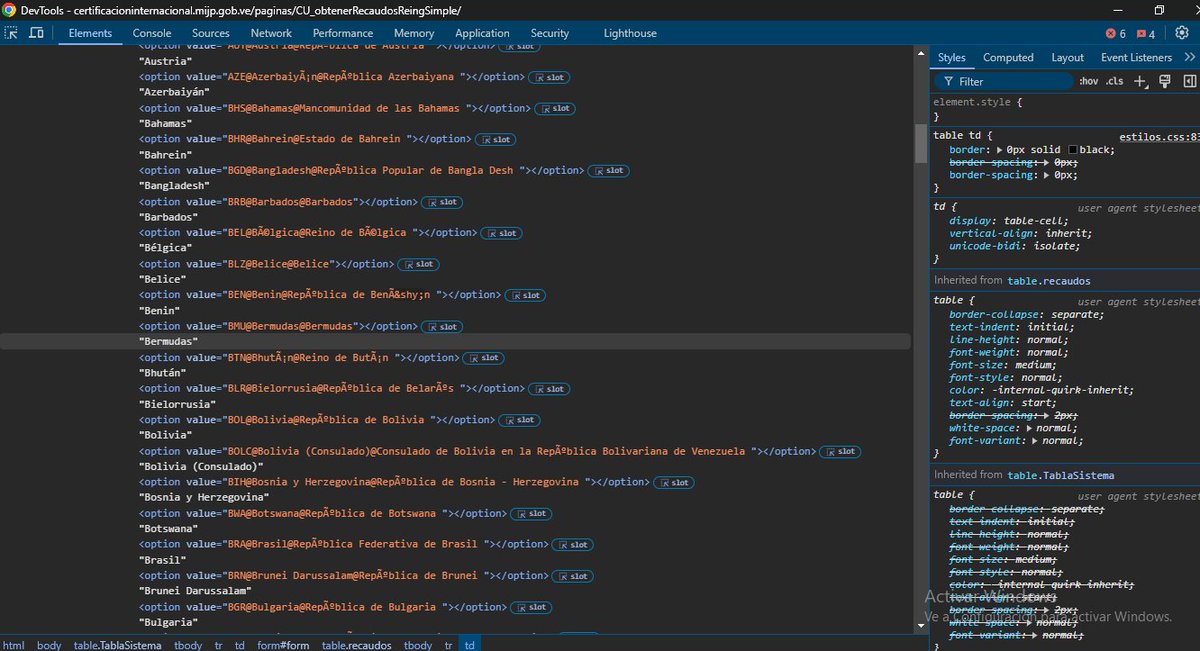Screen dimensions: 1200x651
Task: Reveal slot badge next to Brasil option
Action: (x=572, y=545)
